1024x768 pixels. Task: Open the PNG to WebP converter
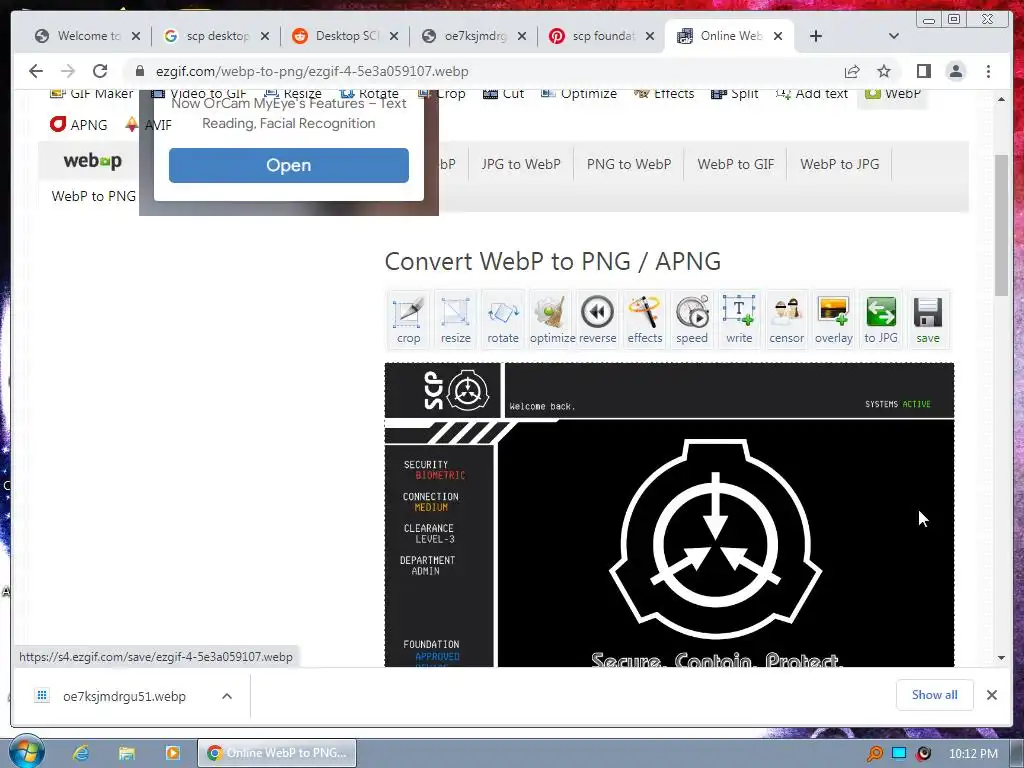[628, 164]
